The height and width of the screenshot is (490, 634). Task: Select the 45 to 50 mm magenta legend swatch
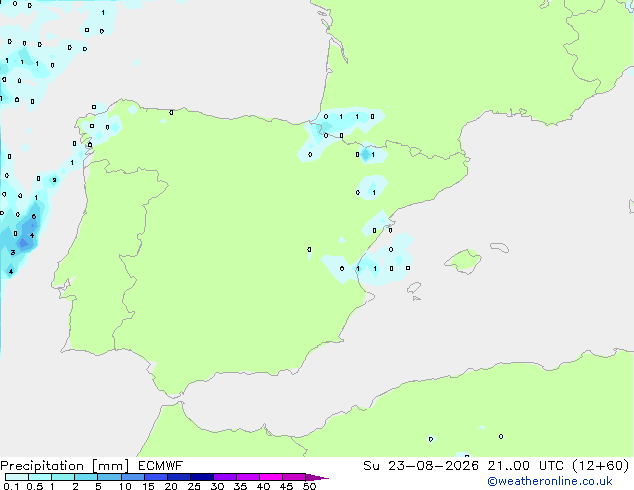[294, 477]
